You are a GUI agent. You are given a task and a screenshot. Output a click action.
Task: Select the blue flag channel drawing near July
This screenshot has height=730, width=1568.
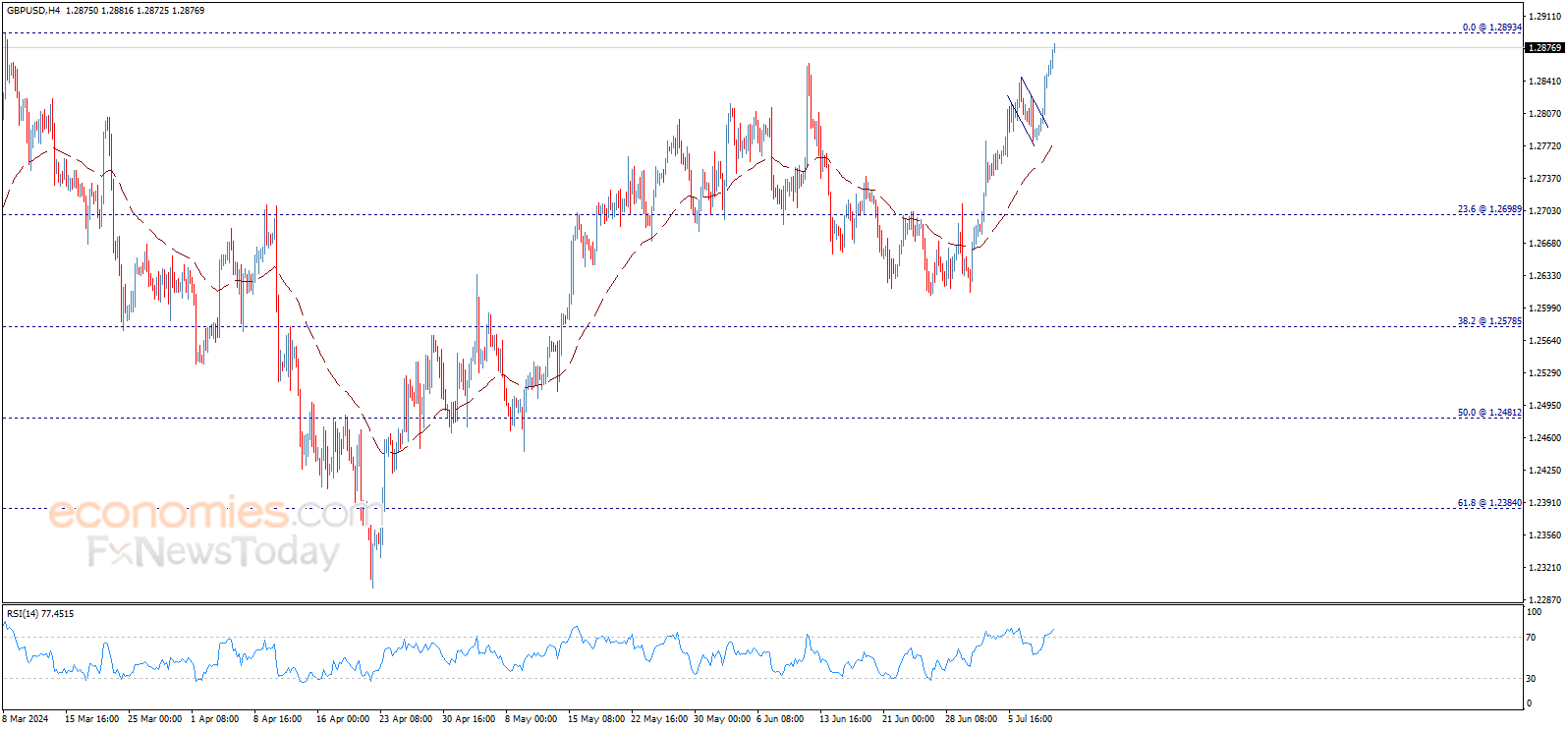pyautogui.click(x=1028, y=111)
